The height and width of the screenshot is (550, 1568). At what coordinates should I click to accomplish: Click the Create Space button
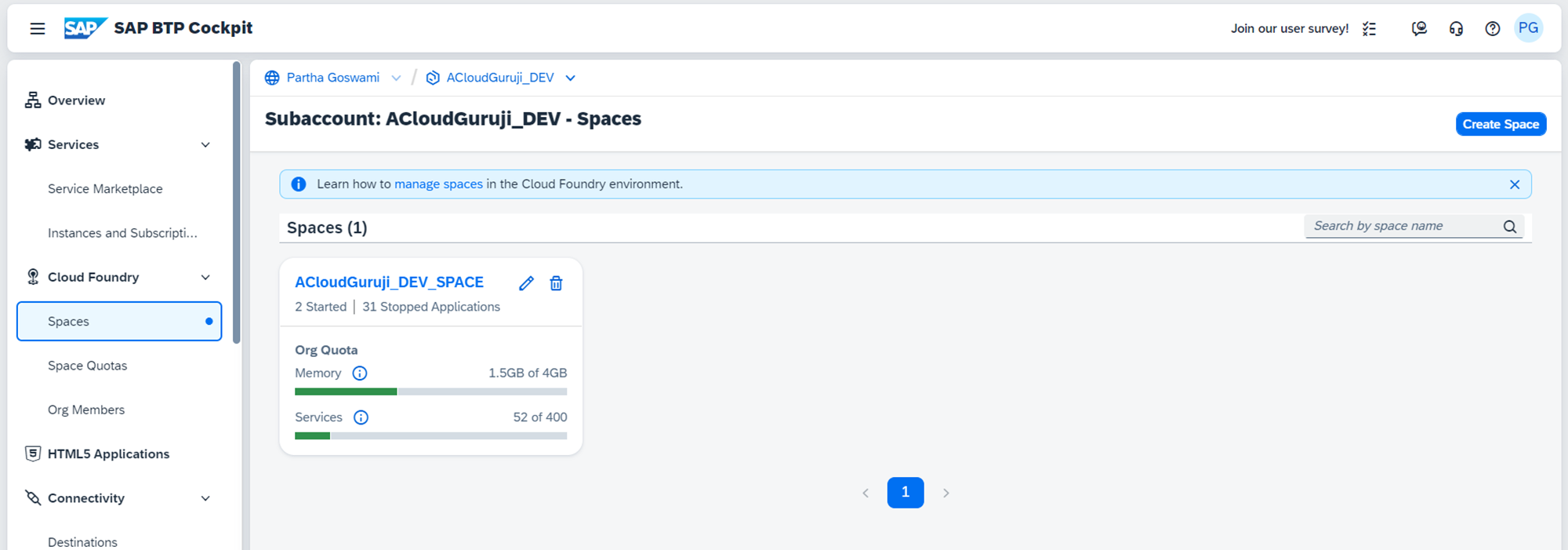(1500, 125)
